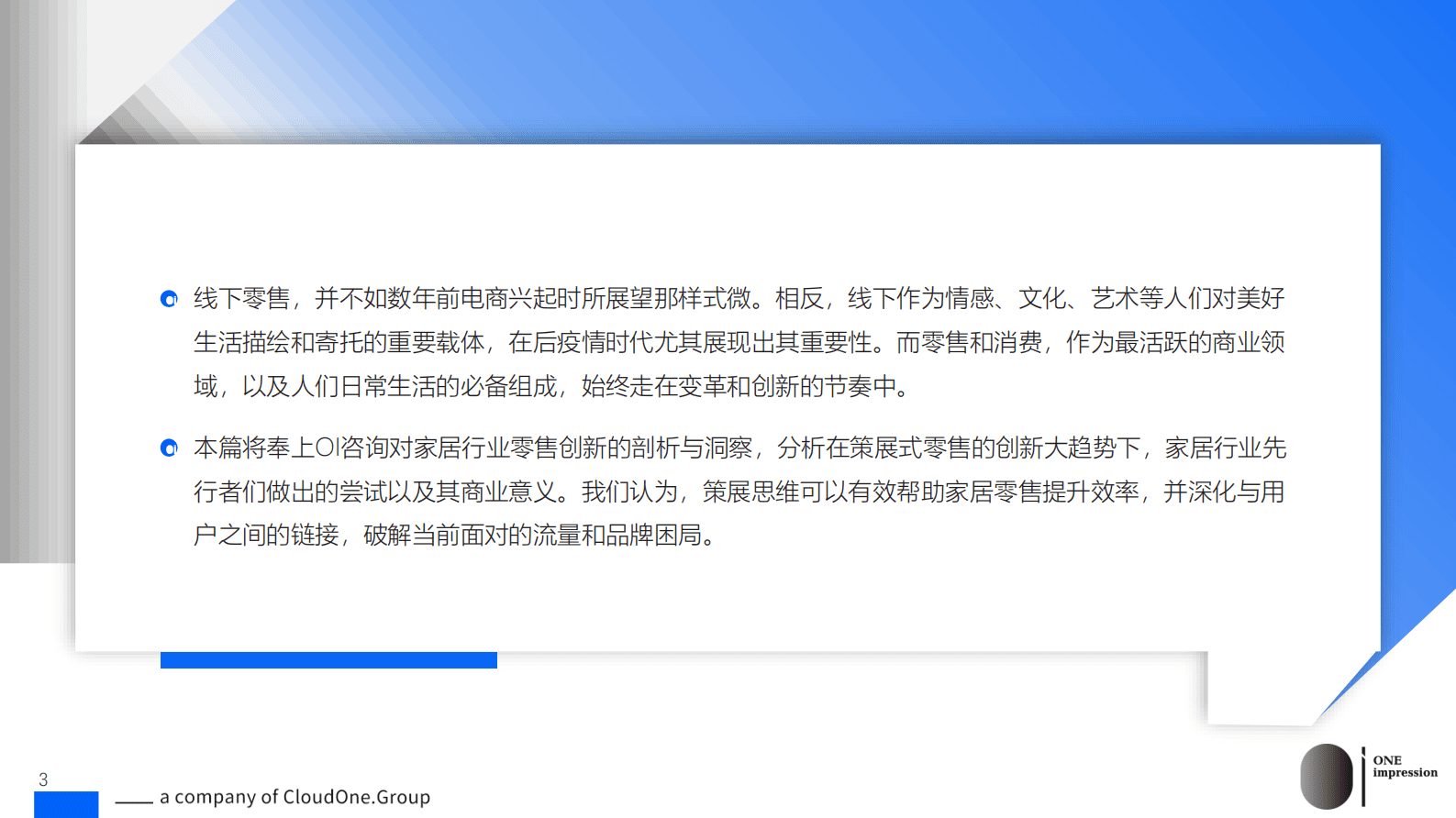Click the ONE impression logo sphere
The width and height of the screenshot is (1456, 818).
(x=1326, y=776)
